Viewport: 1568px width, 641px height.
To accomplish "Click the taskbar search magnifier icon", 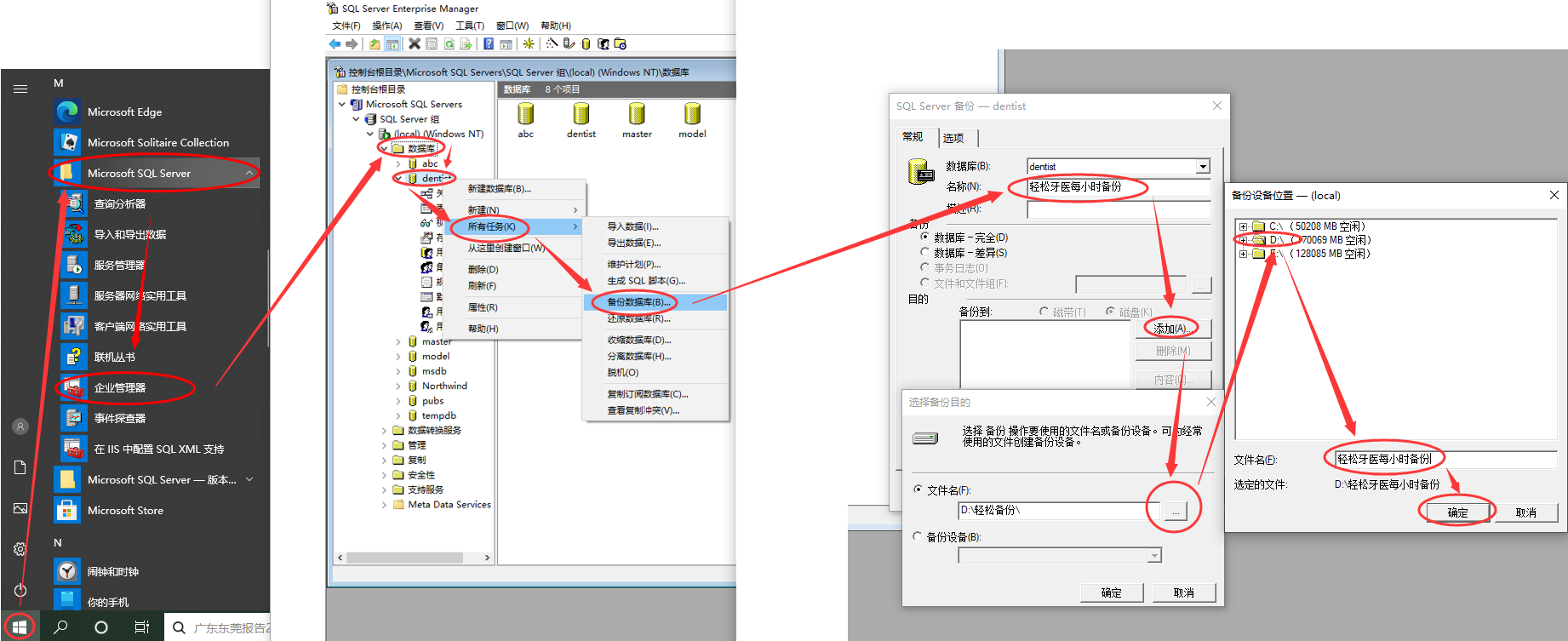I will tap(60, 627).
